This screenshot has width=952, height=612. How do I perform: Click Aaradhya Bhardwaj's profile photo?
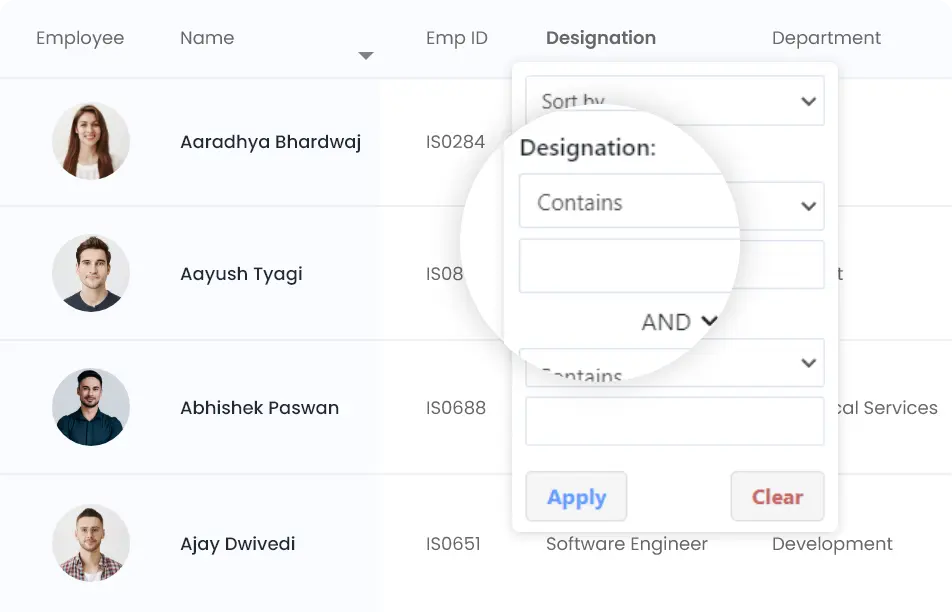click(x=91, y=141)
